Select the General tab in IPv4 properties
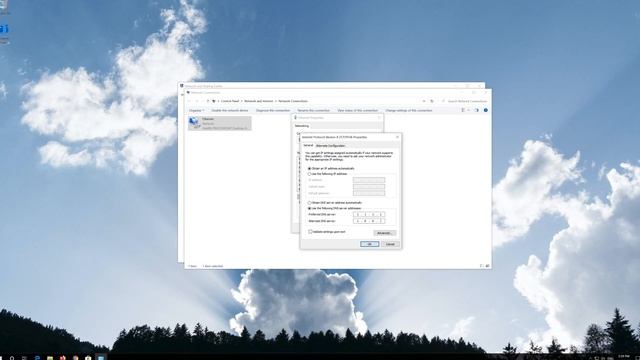 [x=308, y=145]
